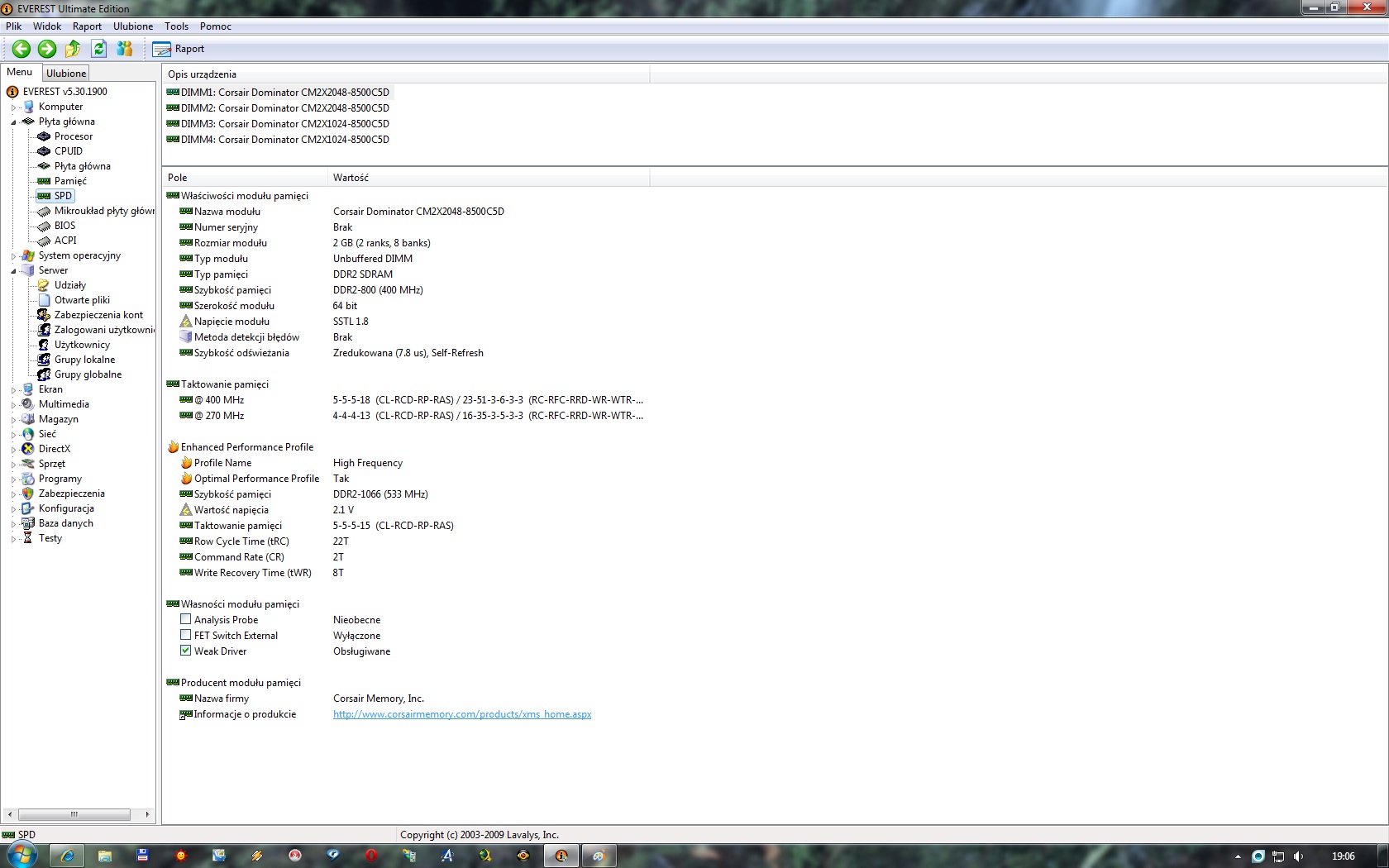Open the Widok menu
Image resolution: width=1389 pixels, height=868 pixels.
pos(47,26)
